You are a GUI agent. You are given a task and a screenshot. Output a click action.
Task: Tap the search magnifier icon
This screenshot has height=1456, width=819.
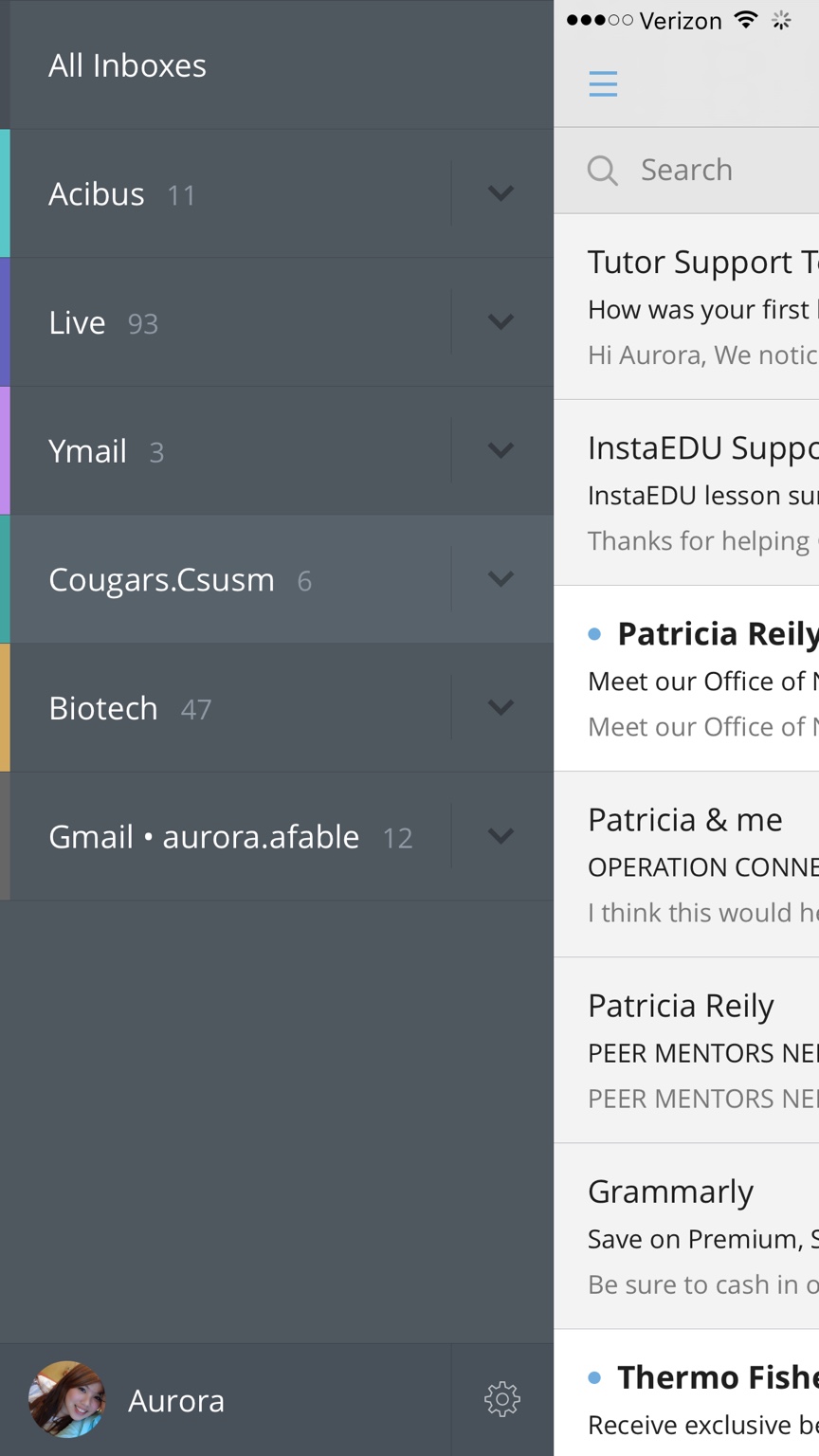coord(602,171)
